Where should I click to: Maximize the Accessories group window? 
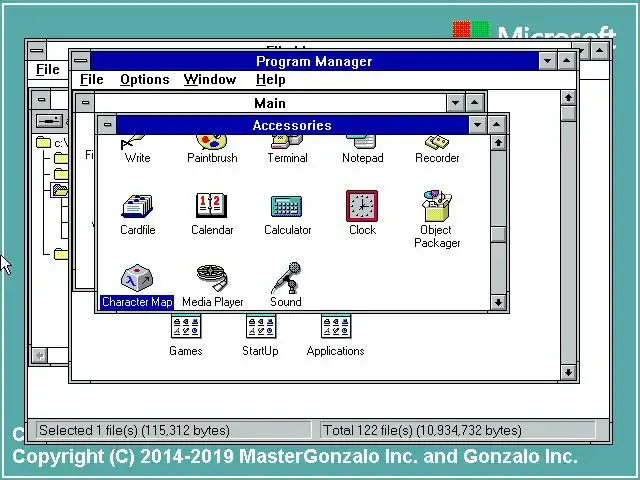[496, 125]
